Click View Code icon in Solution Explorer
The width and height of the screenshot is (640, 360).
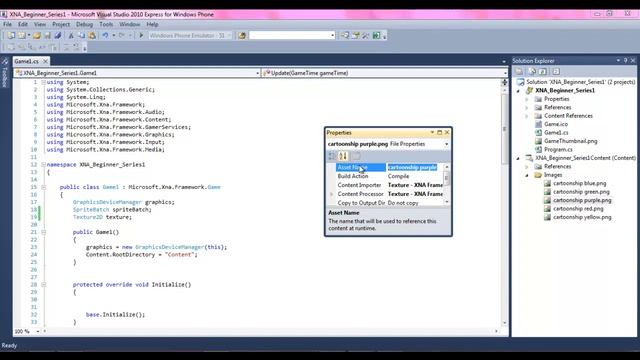[556, 71]
